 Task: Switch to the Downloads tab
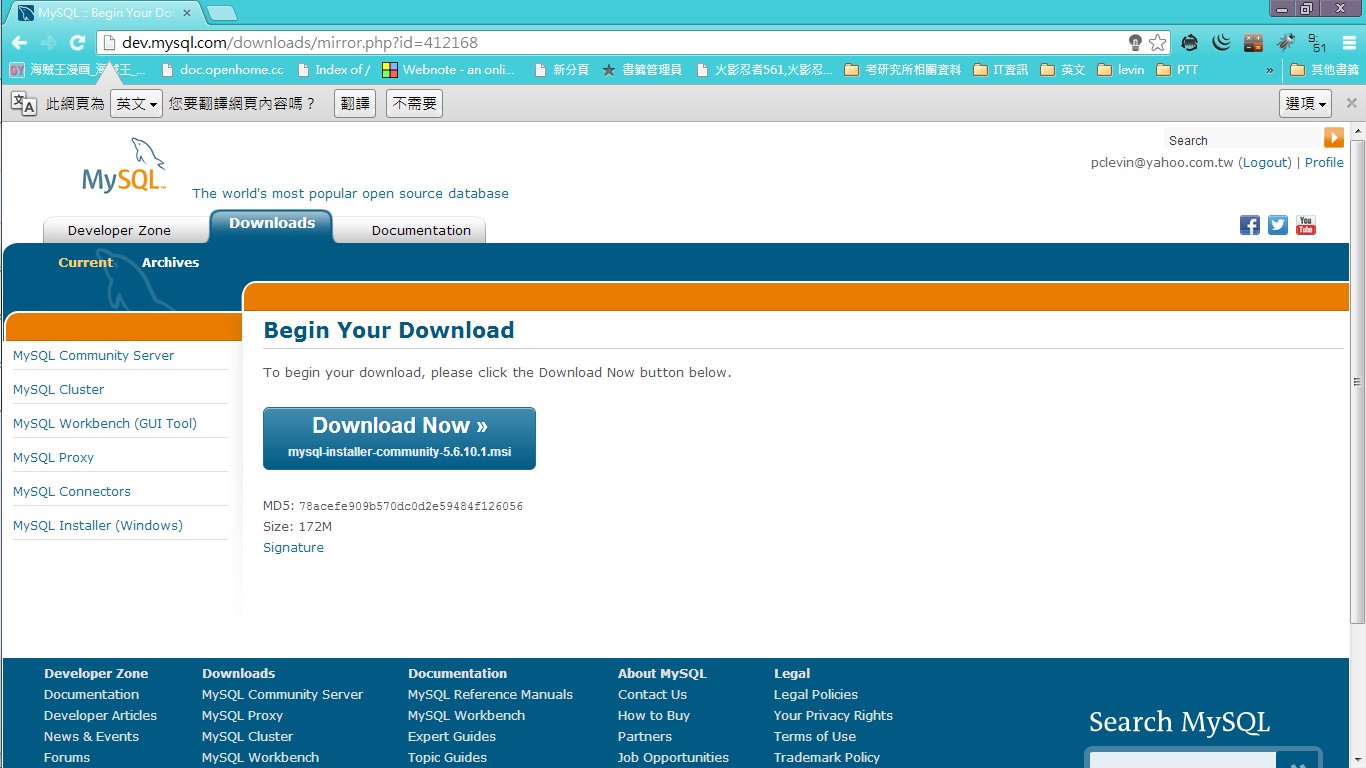tap(272, 225)
